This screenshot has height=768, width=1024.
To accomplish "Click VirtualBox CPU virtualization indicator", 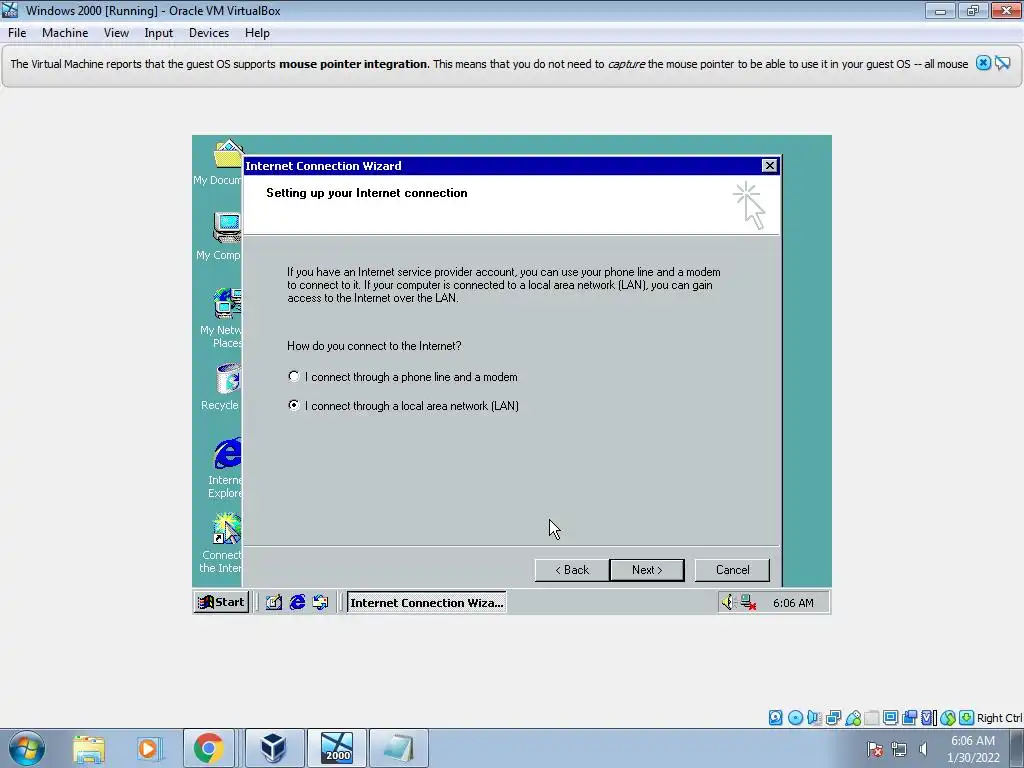I will 929,718.
